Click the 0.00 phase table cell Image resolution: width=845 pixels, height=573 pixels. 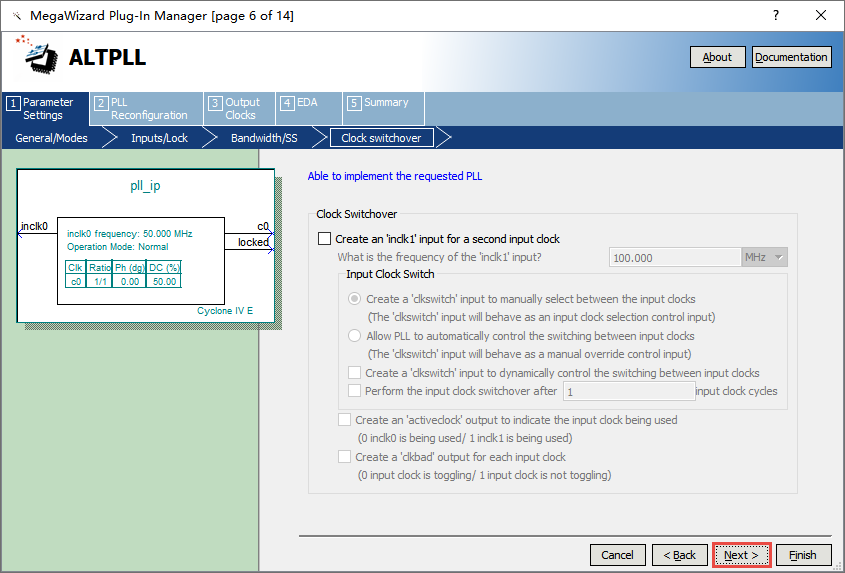[130, 281]
